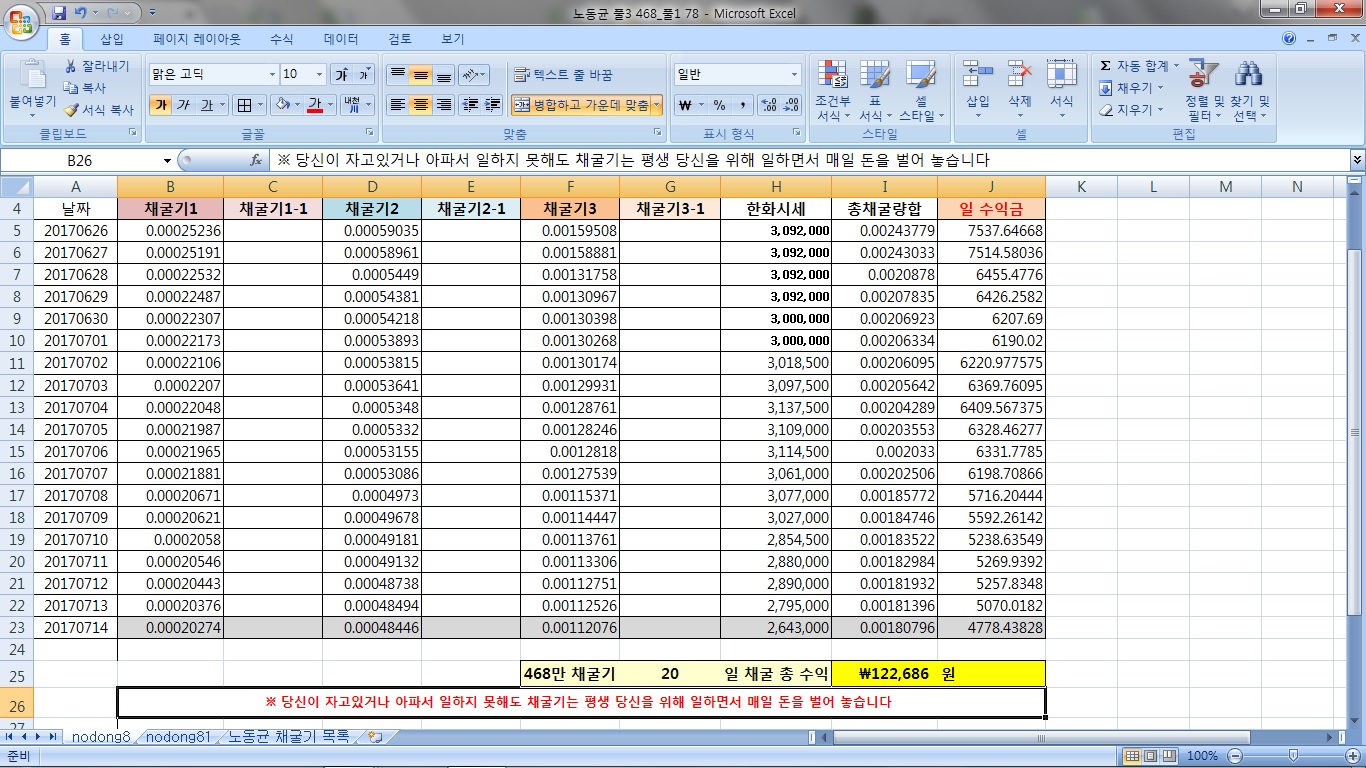Open the 맑은 고딕 font name dropdown
The image size is (1366, 768).
(272, 74)
